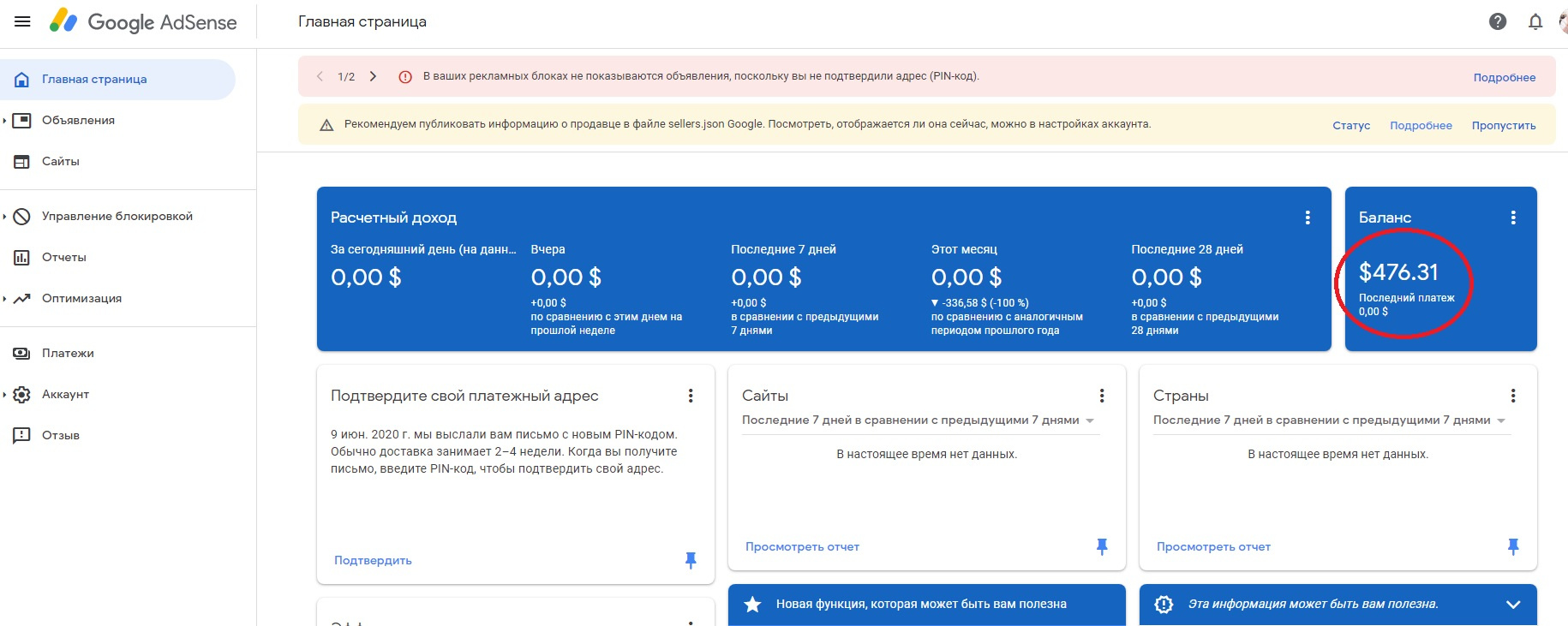Click the Сайты sidebar icon
Screen dimensions: 1568x626
pos(21,161)
